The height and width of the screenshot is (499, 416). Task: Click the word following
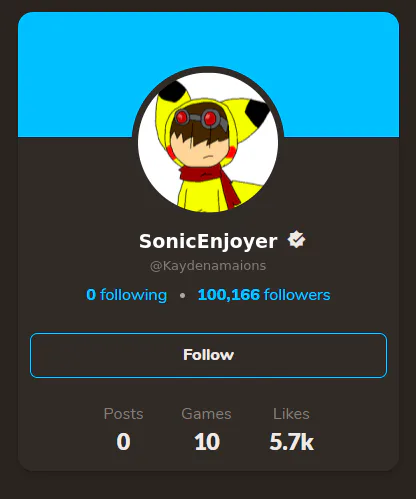coord(133,295)
